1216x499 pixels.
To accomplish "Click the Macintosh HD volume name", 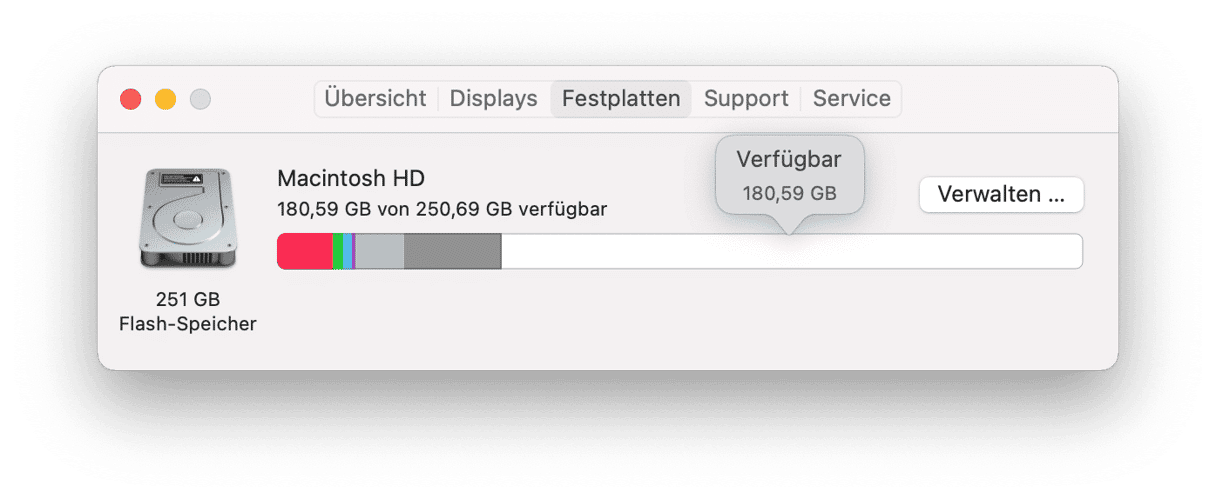I will pyautogui.click(x=351, y=179).
